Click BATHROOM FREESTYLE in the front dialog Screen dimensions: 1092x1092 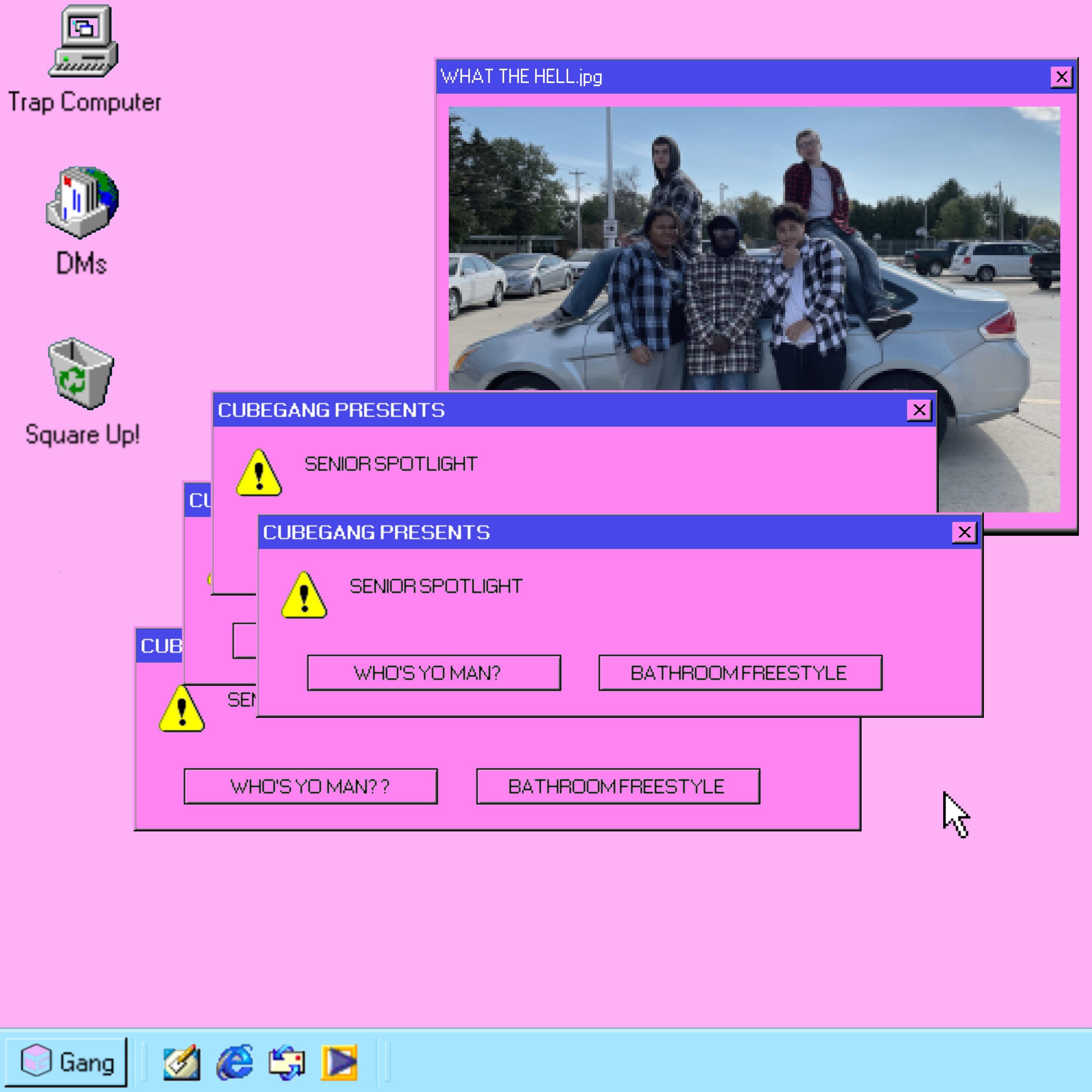pos(740,673)
